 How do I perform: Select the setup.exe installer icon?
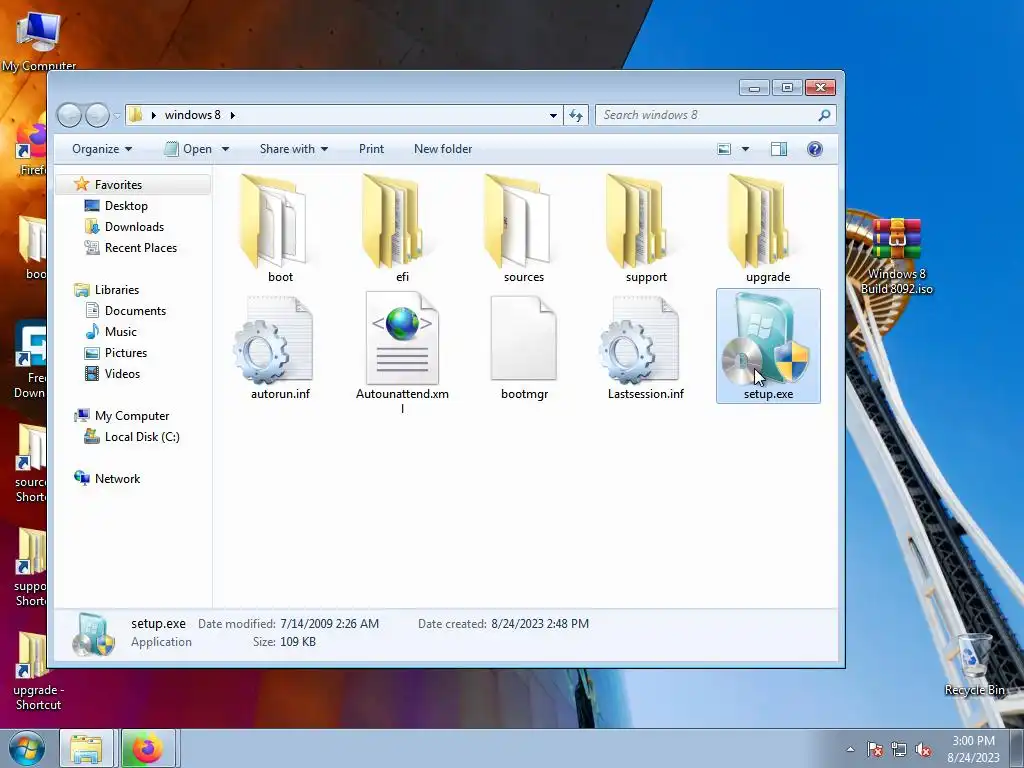click(768, 346)
